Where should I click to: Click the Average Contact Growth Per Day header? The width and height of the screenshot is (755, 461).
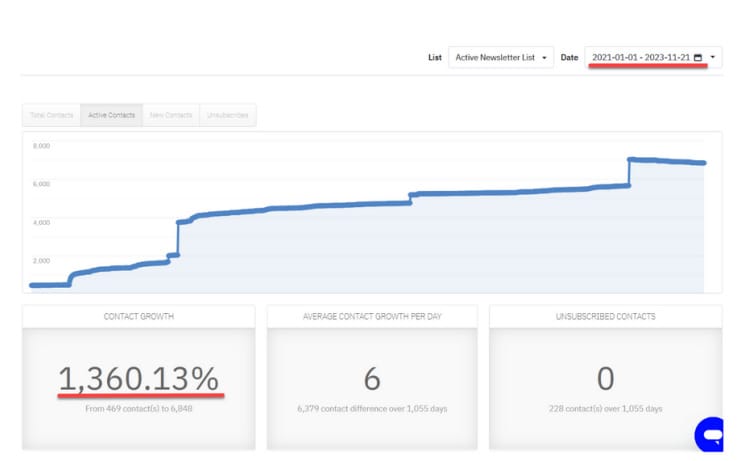(372, 316)
